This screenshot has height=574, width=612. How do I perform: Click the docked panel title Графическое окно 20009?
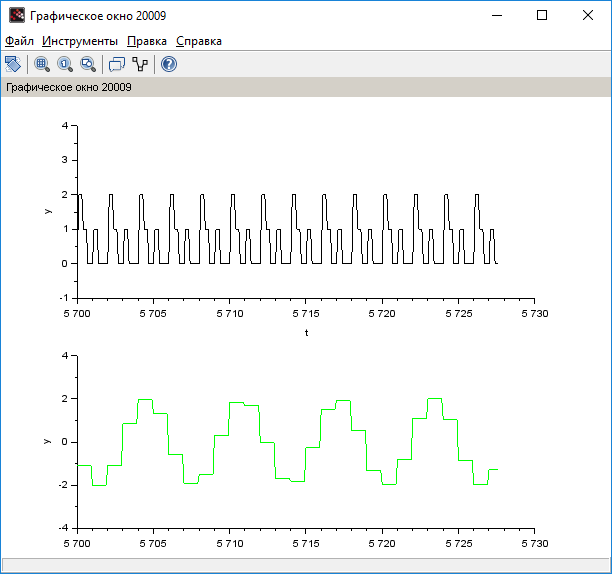[69, 87]
